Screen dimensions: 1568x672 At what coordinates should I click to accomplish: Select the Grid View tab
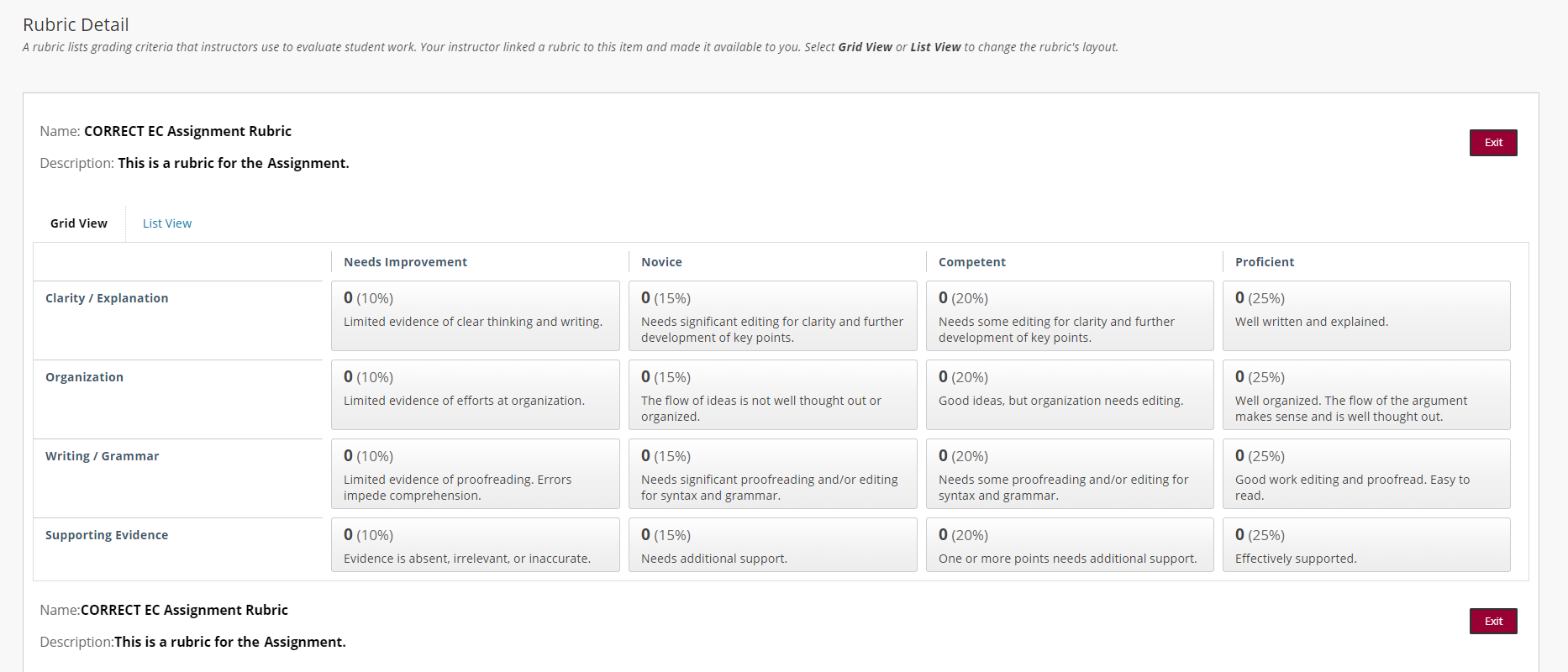pyautogui.click(x=79, y=223)
